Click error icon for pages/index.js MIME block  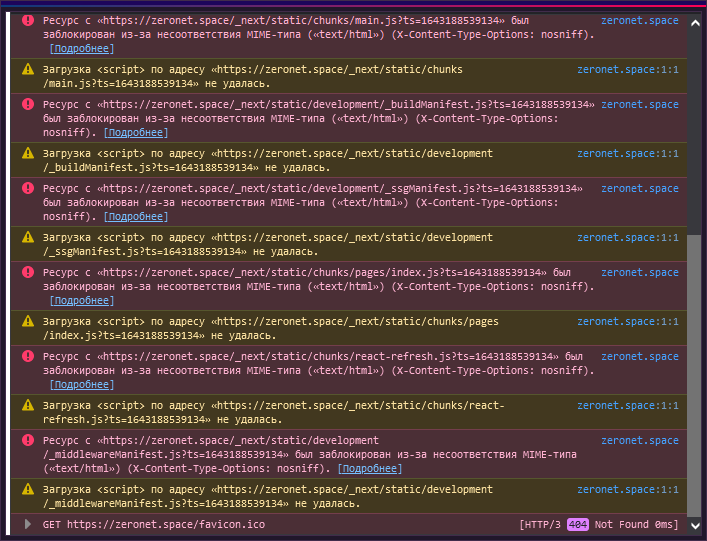tap(28, 272)
